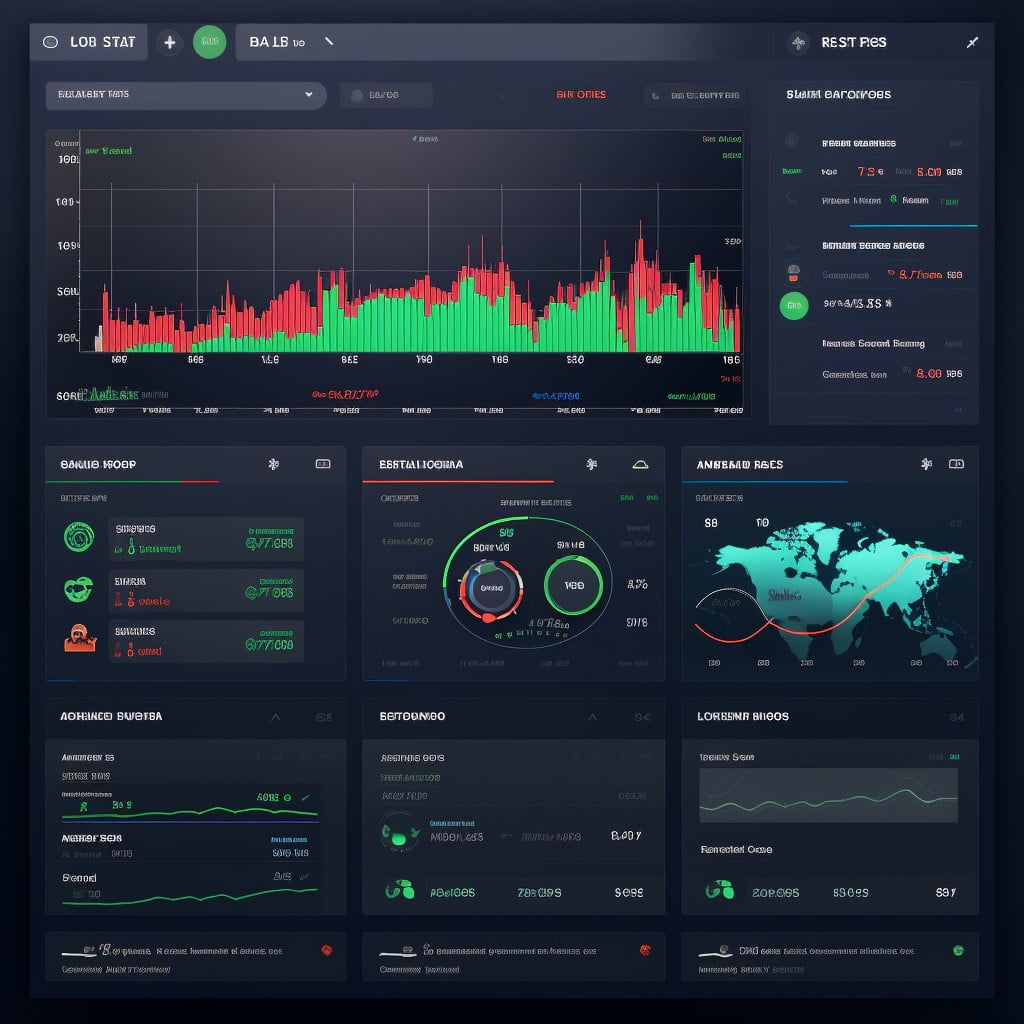Click first row card in SANUE HOOP list
The height and width of the screenshot is (1024, 1024).
click(x=206, y=539)
